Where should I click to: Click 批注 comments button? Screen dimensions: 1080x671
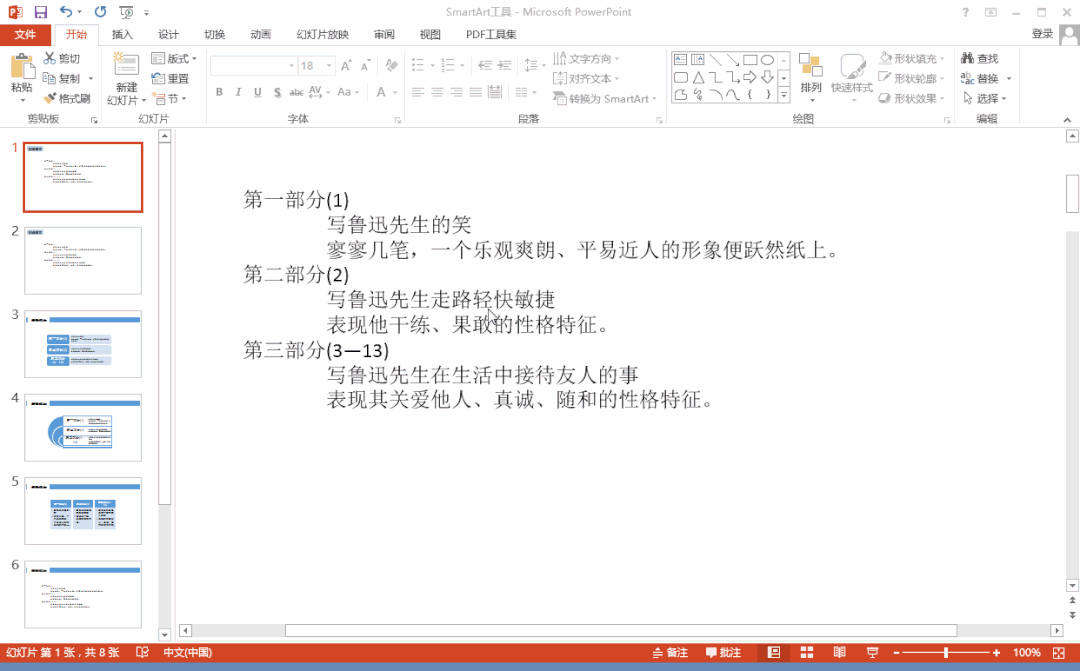[x=723, y=652]
